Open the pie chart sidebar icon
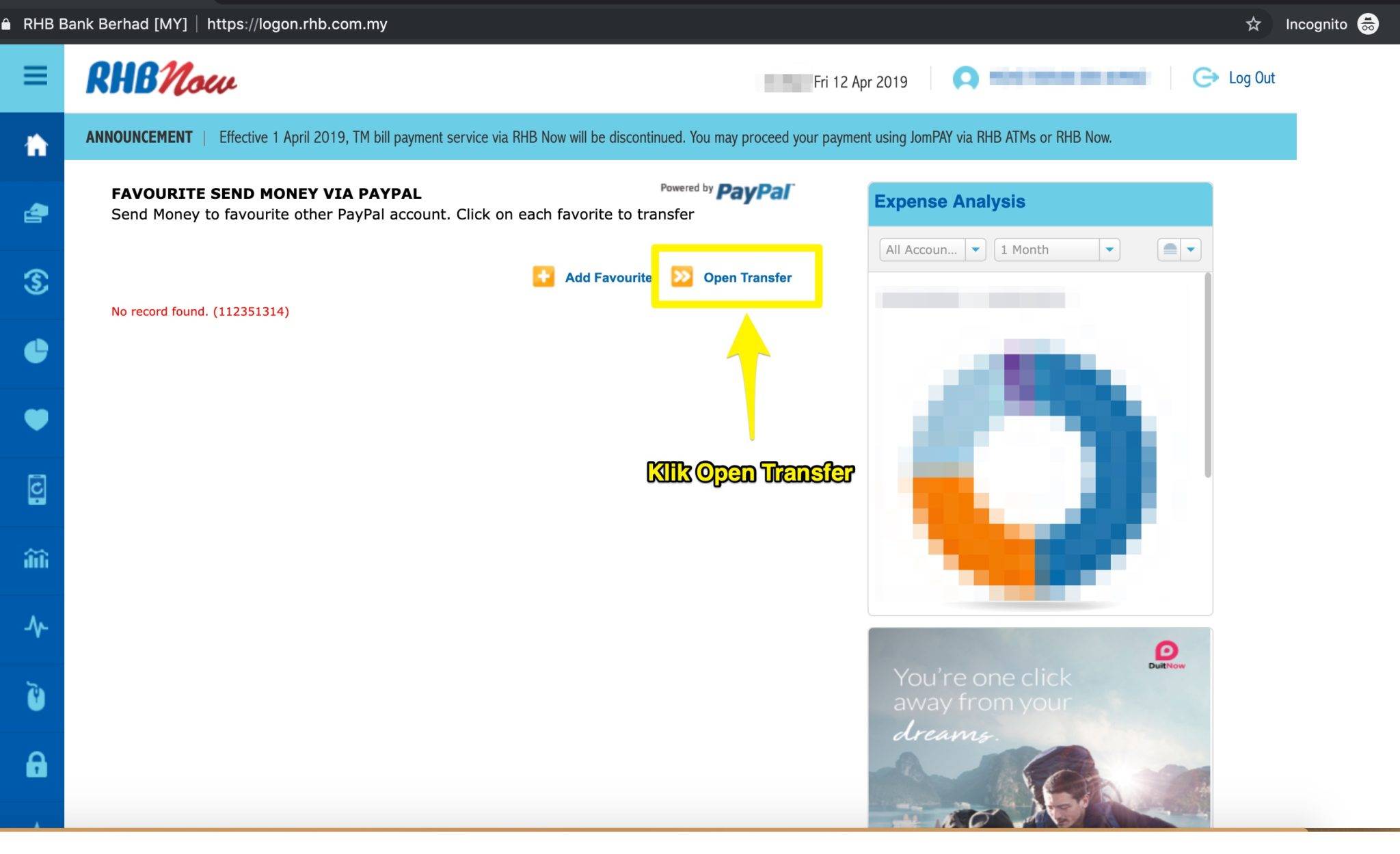 pos(36,351)
